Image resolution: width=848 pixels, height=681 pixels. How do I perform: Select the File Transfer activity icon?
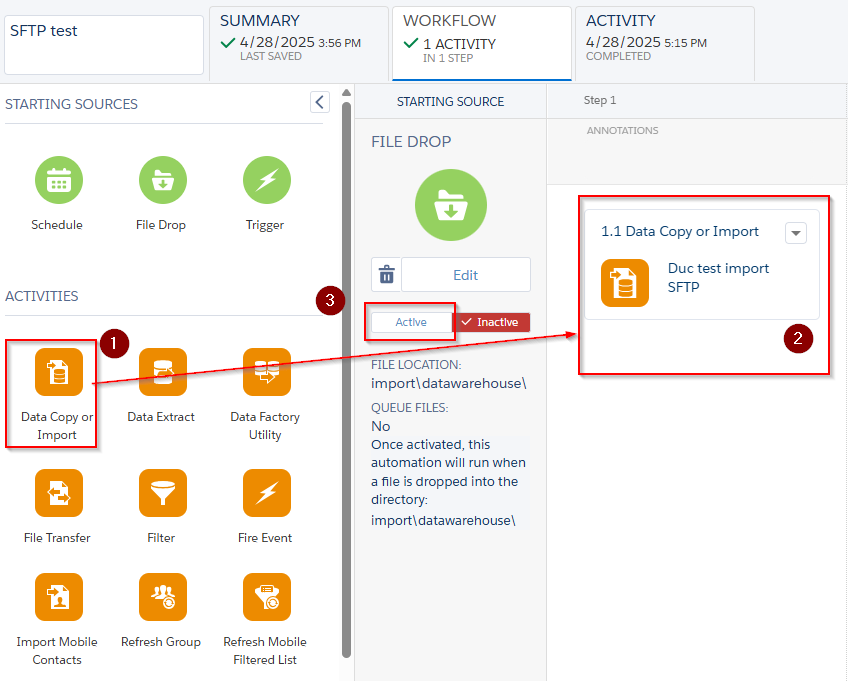pyautogui.click(x=58, y=494)
